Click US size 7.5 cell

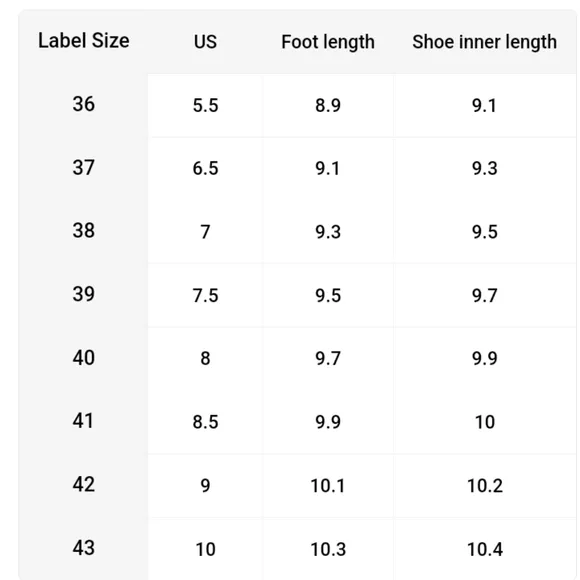click(x=205, y=296)
